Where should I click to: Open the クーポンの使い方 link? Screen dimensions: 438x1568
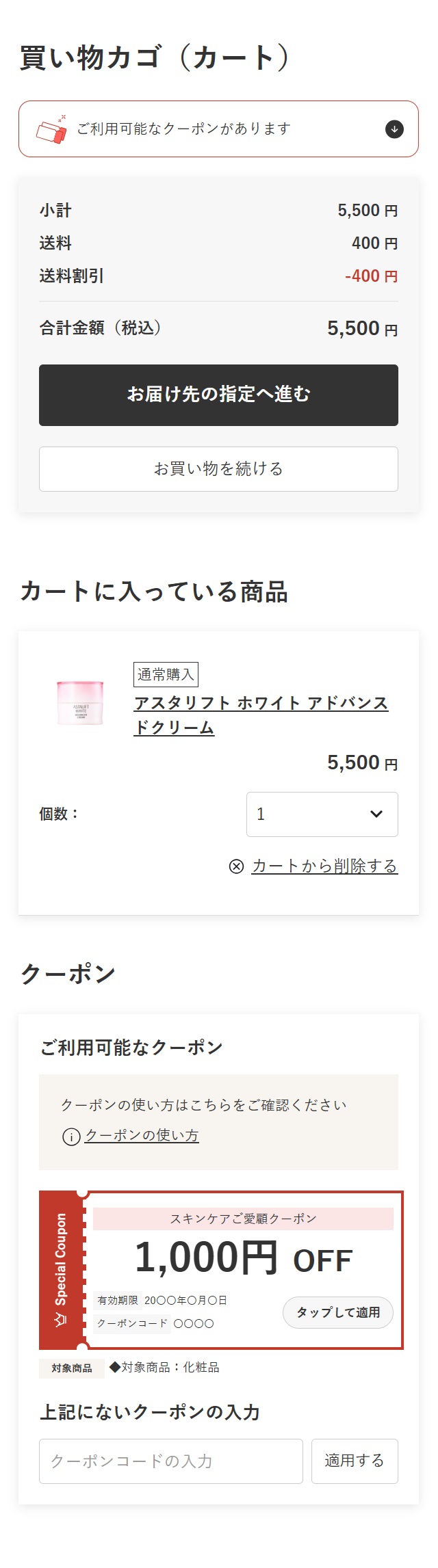(142, 1135)
